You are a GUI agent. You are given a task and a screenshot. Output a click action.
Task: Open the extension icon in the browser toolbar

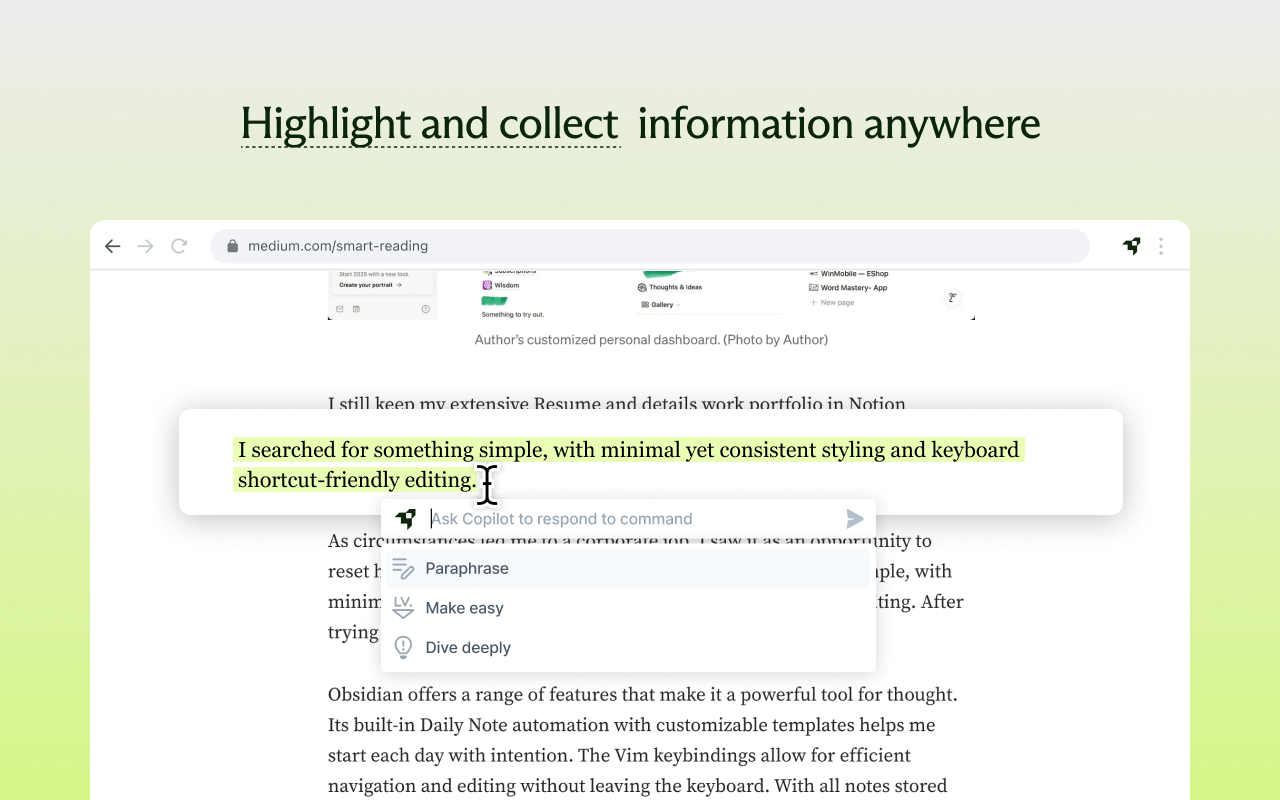[x=1132, y=246]
